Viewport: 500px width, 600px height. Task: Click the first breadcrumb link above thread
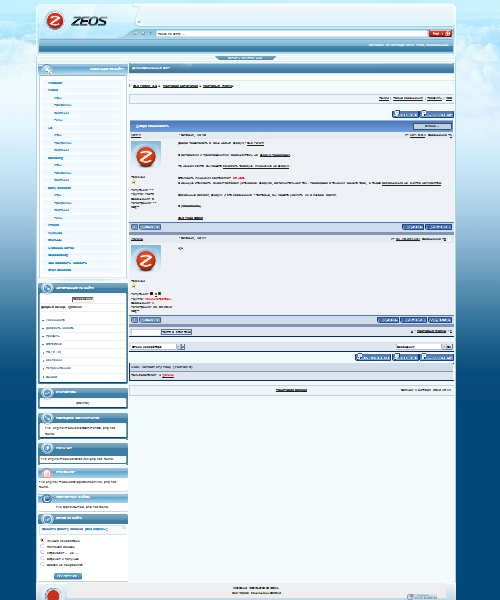[x=145, y=86]
